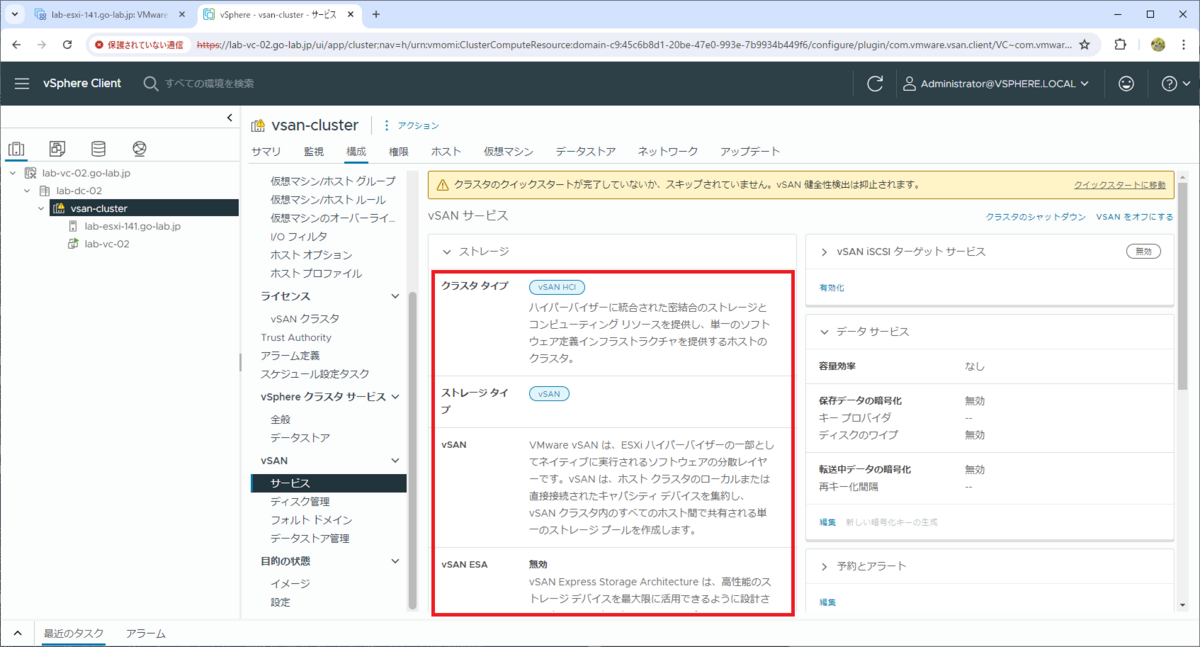Image resolution: width=1200 pixels, height=647 pixels.
Task: Open new browser tab
Action: (376, 14)
